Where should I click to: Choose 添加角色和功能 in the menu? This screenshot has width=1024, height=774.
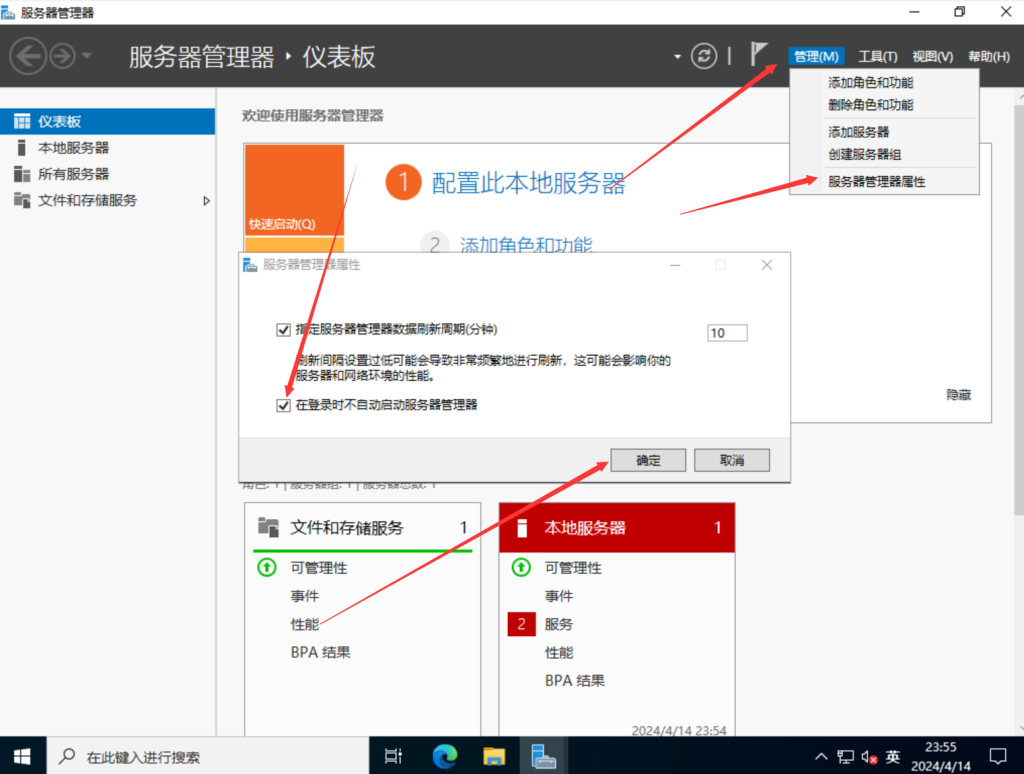[x=884, y=83]
